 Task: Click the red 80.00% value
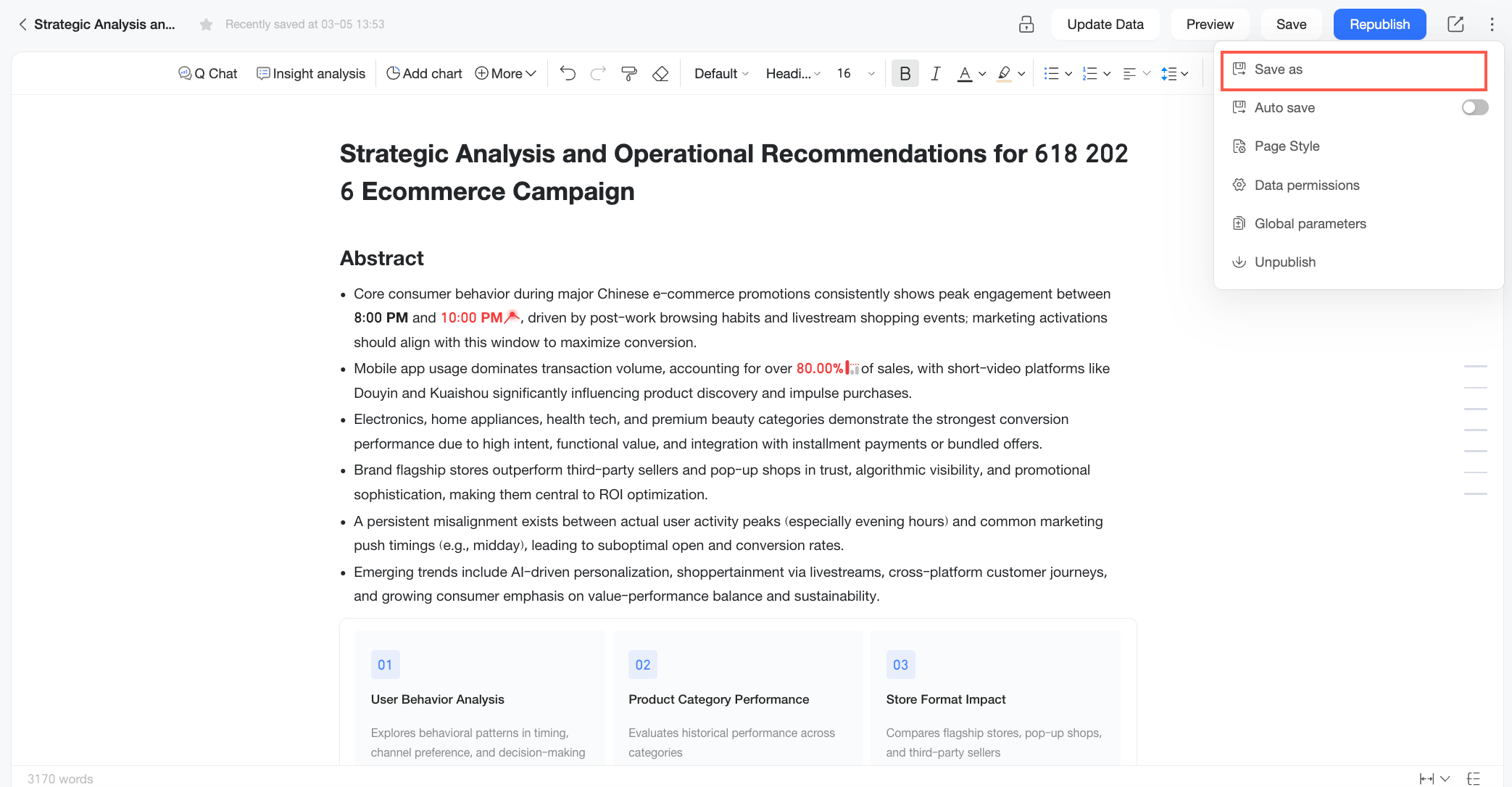(x=820, y=368)
